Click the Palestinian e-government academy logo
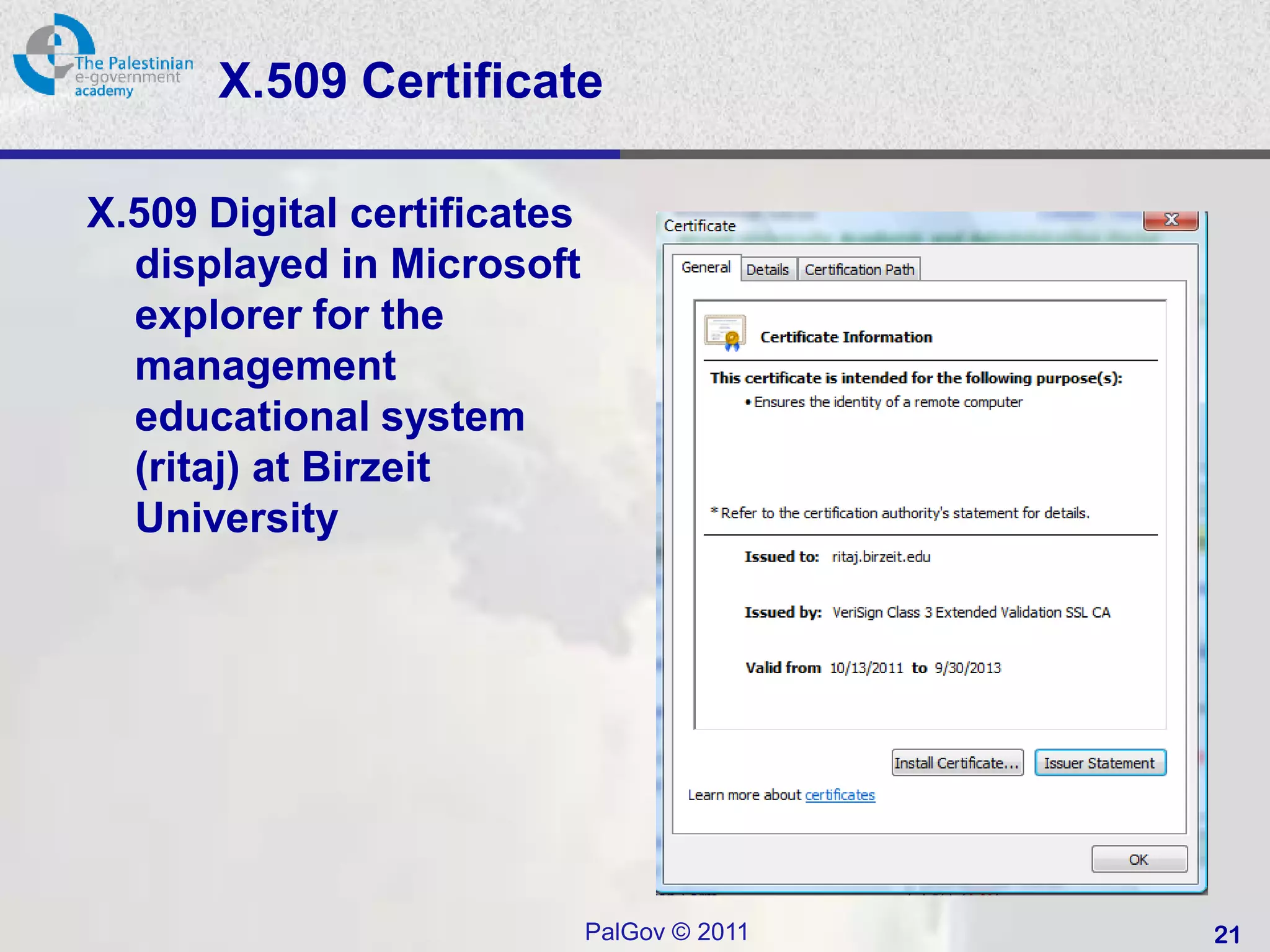The width and height of the screenshot is (1270, 952). coord(103,57)
